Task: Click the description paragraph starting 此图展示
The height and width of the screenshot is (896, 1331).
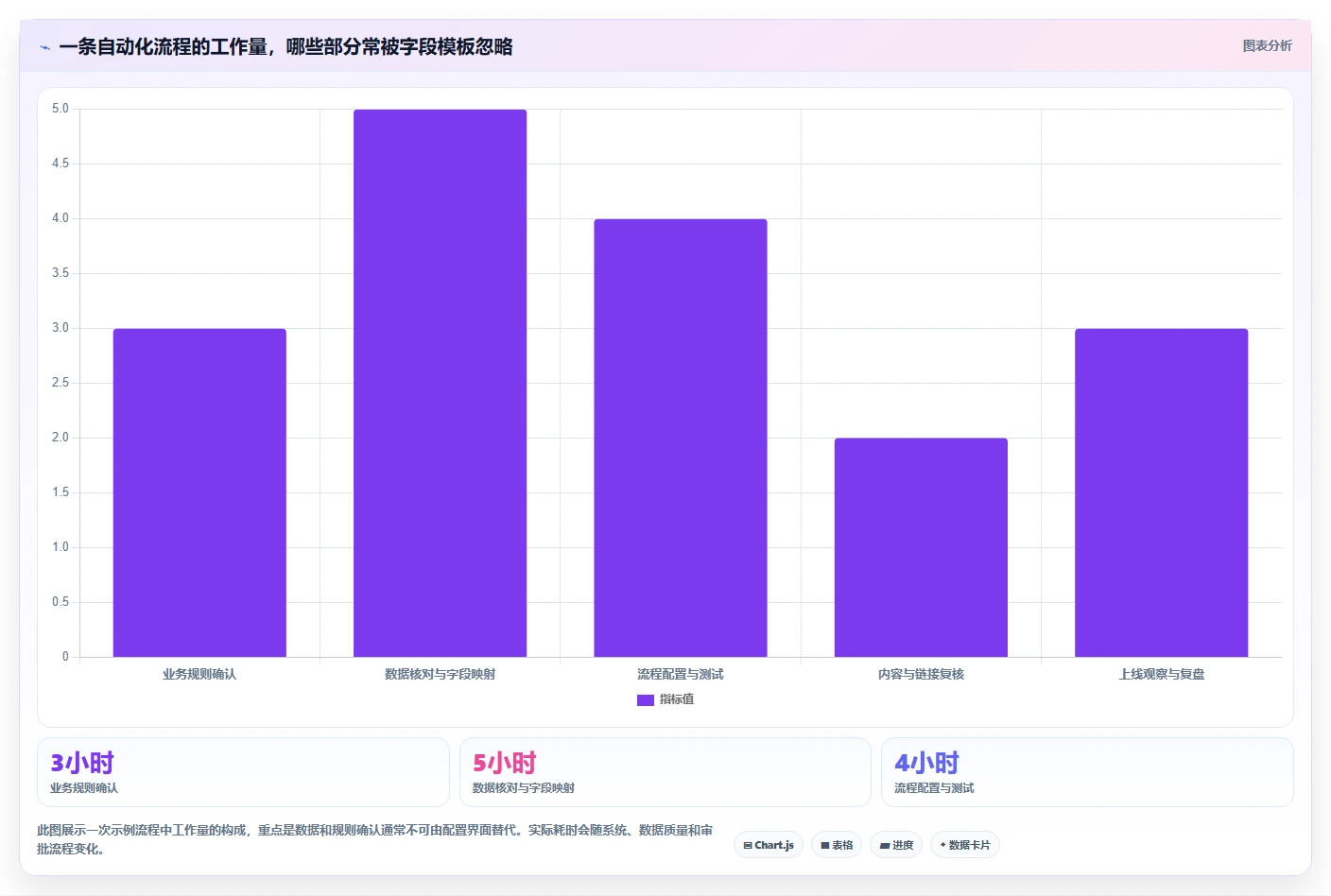Action: pos(375,839)
